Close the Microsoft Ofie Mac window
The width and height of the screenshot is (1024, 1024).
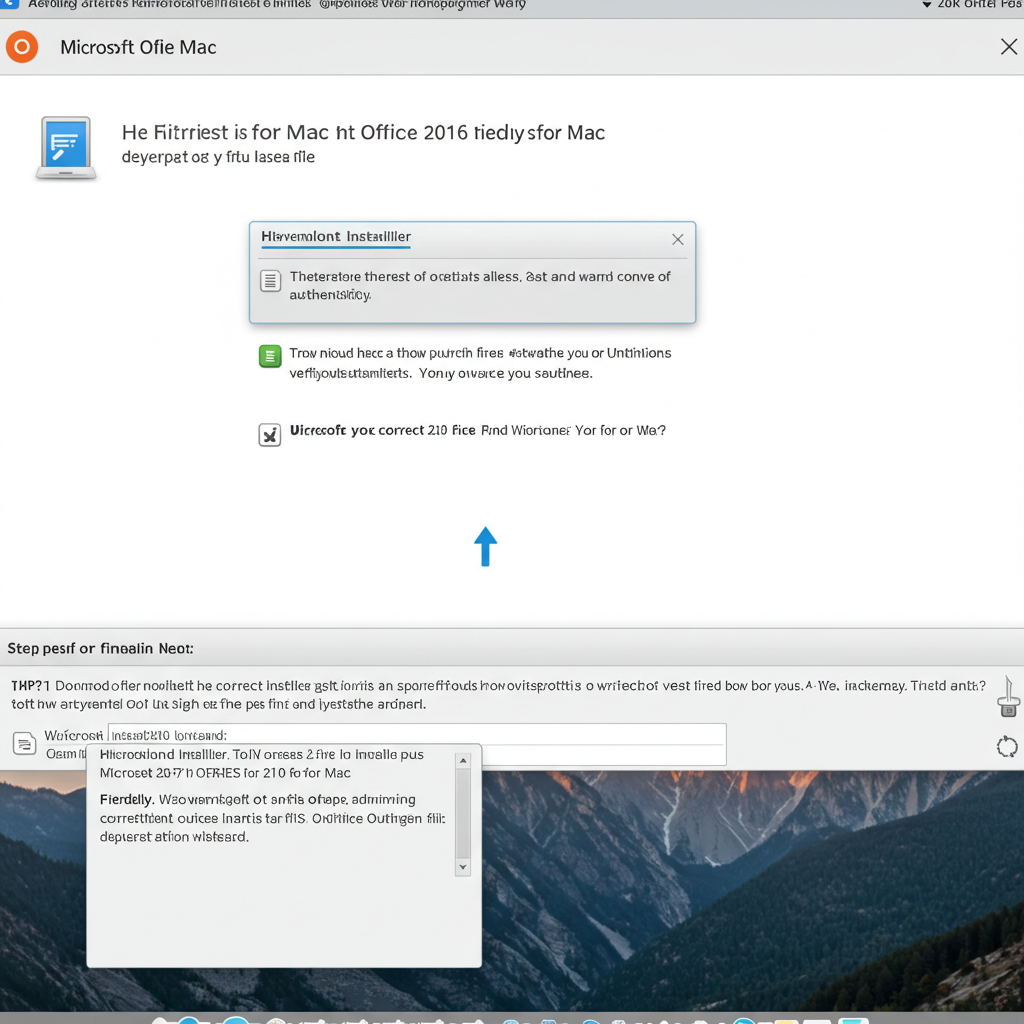(1008, 46)
